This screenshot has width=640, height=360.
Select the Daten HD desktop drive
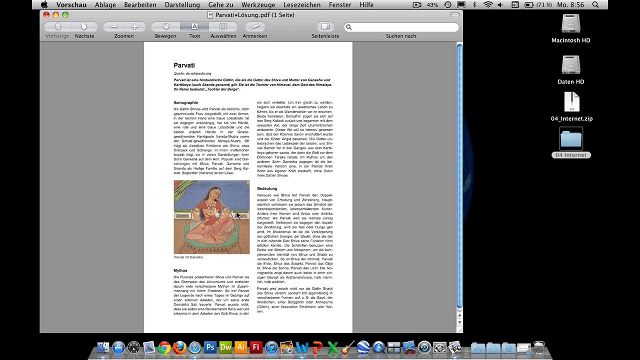[571, 70]
